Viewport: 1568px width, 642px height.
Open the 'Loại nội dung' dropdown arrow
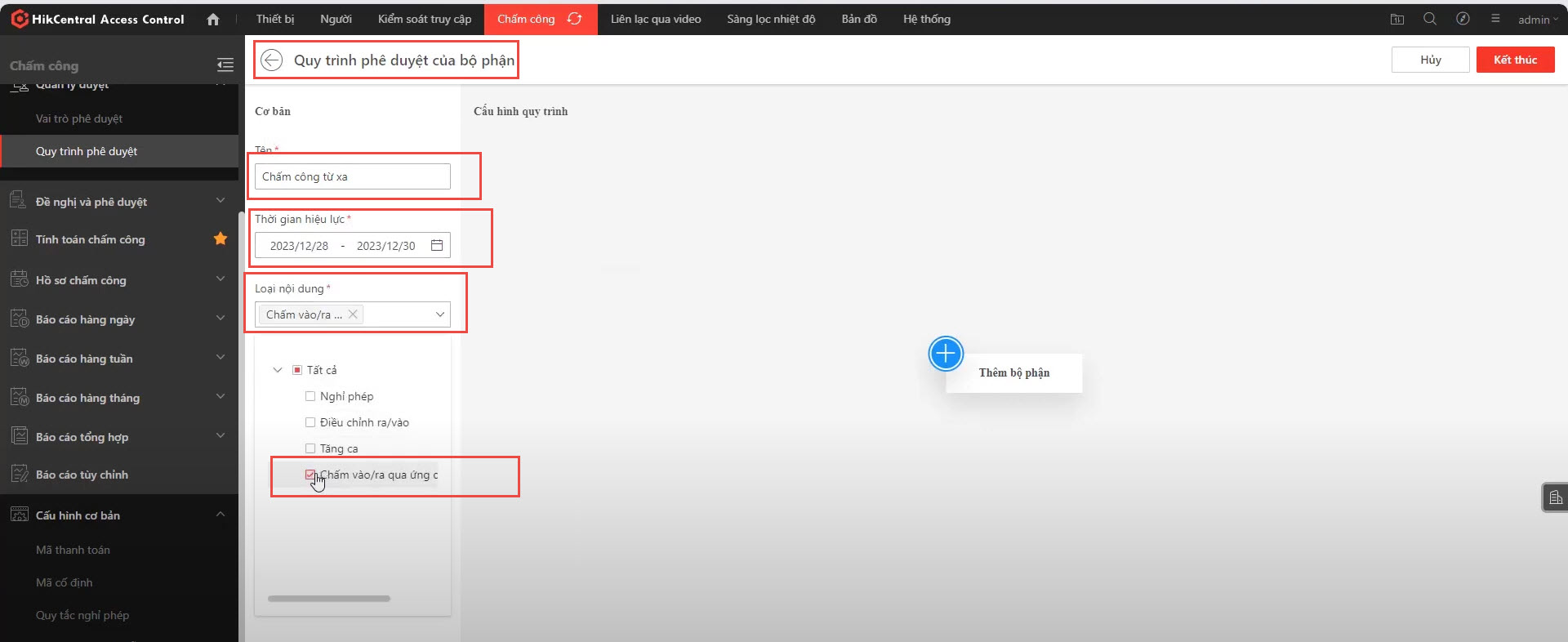click(440, 314)
